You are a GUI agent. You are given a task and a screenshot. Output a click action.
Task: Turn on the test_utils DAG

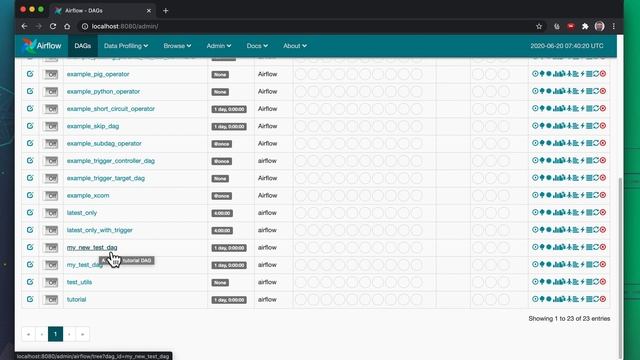(x=51, y=282)
